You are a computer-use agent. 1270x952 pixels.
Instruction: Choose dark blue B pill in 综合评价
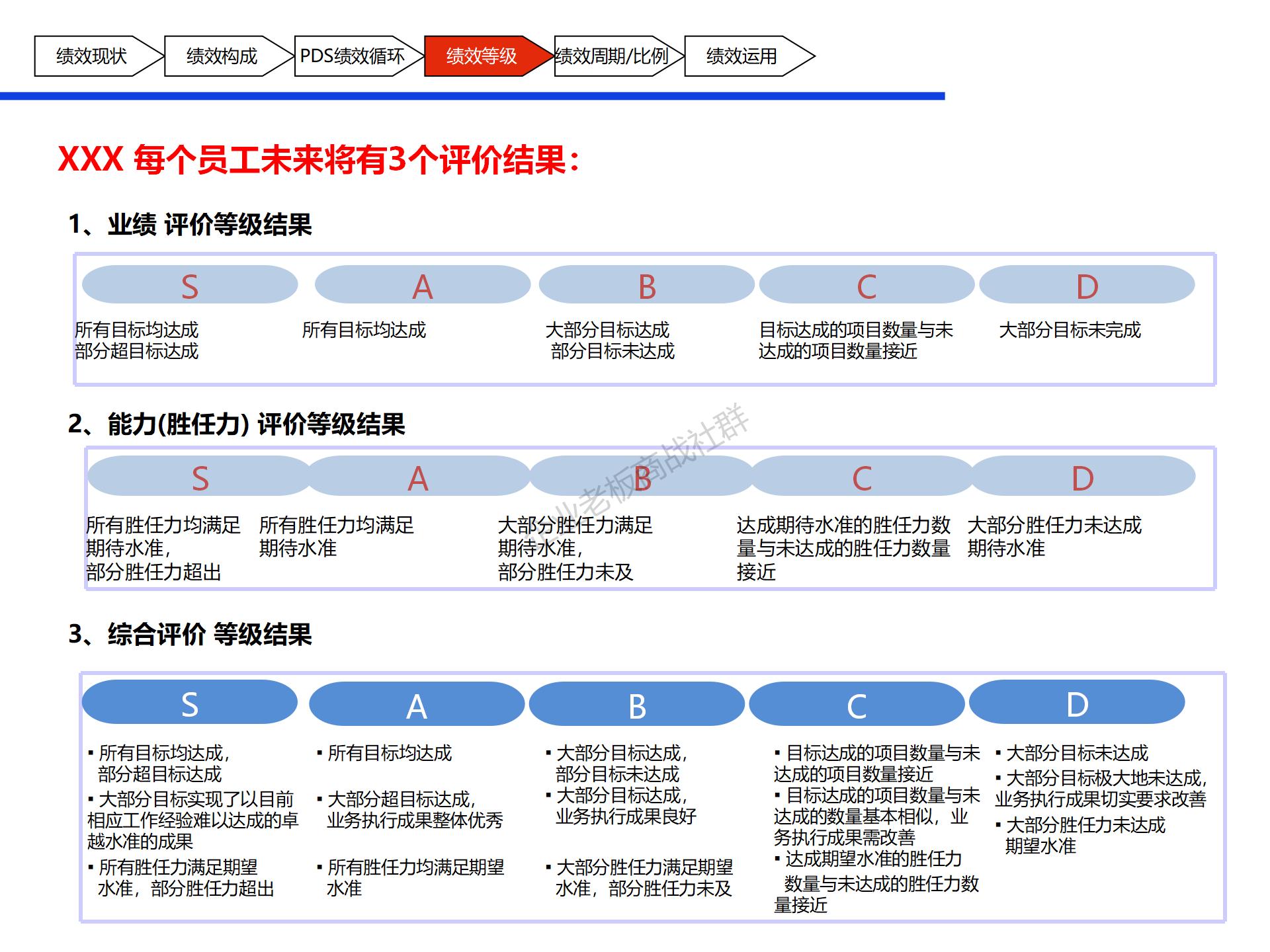[637, 704]
